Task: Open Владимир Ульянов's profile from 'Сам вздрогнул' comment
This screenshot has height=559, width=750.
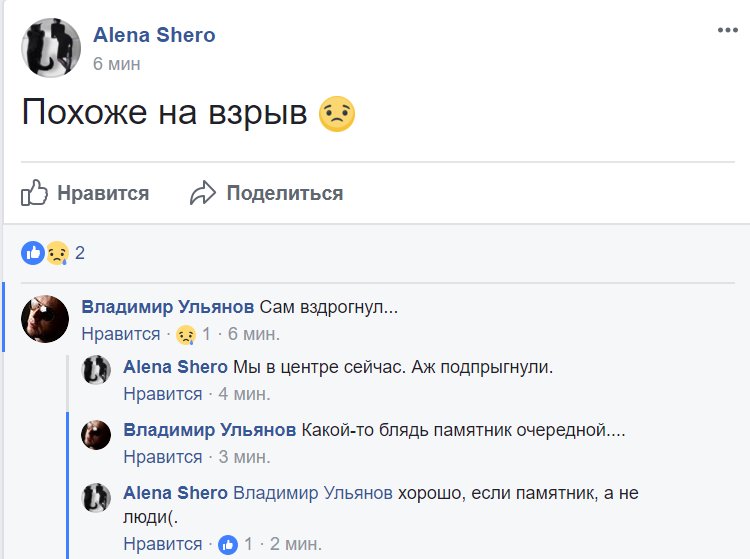Action: click(167, 306)
